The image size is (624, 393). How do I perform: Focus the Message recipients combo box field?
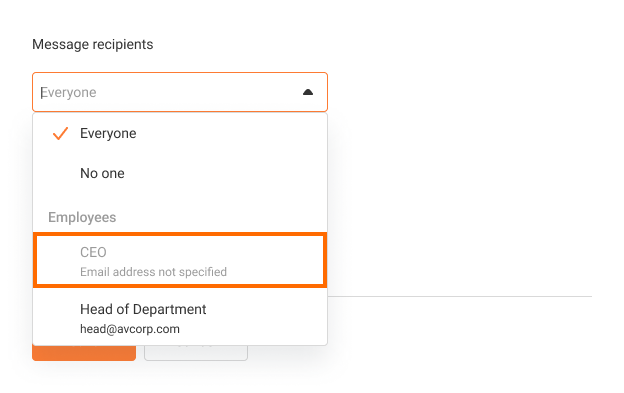[180, 92]
